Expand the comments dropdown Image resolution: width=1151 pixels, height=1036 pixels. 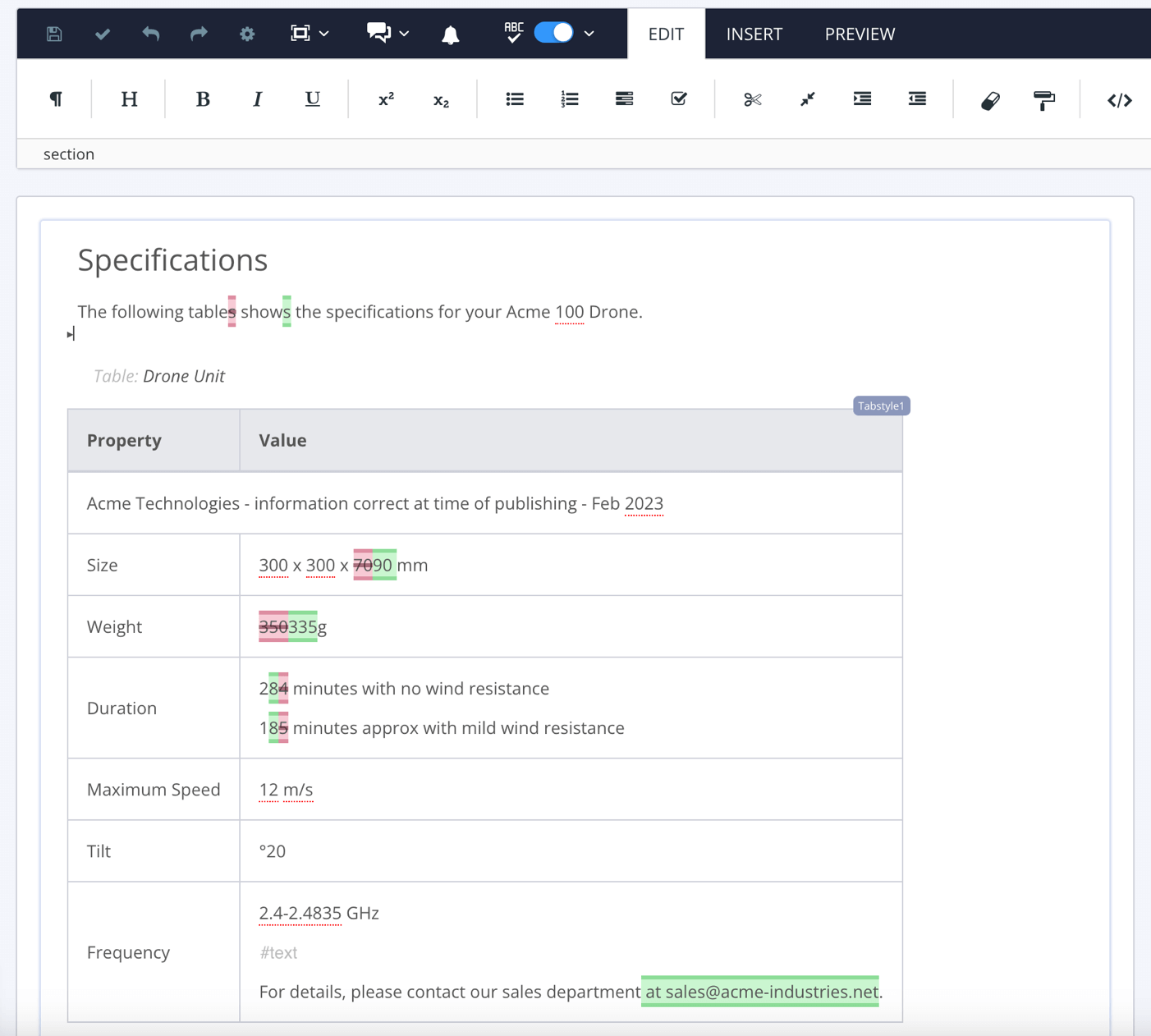click(404, 34)
